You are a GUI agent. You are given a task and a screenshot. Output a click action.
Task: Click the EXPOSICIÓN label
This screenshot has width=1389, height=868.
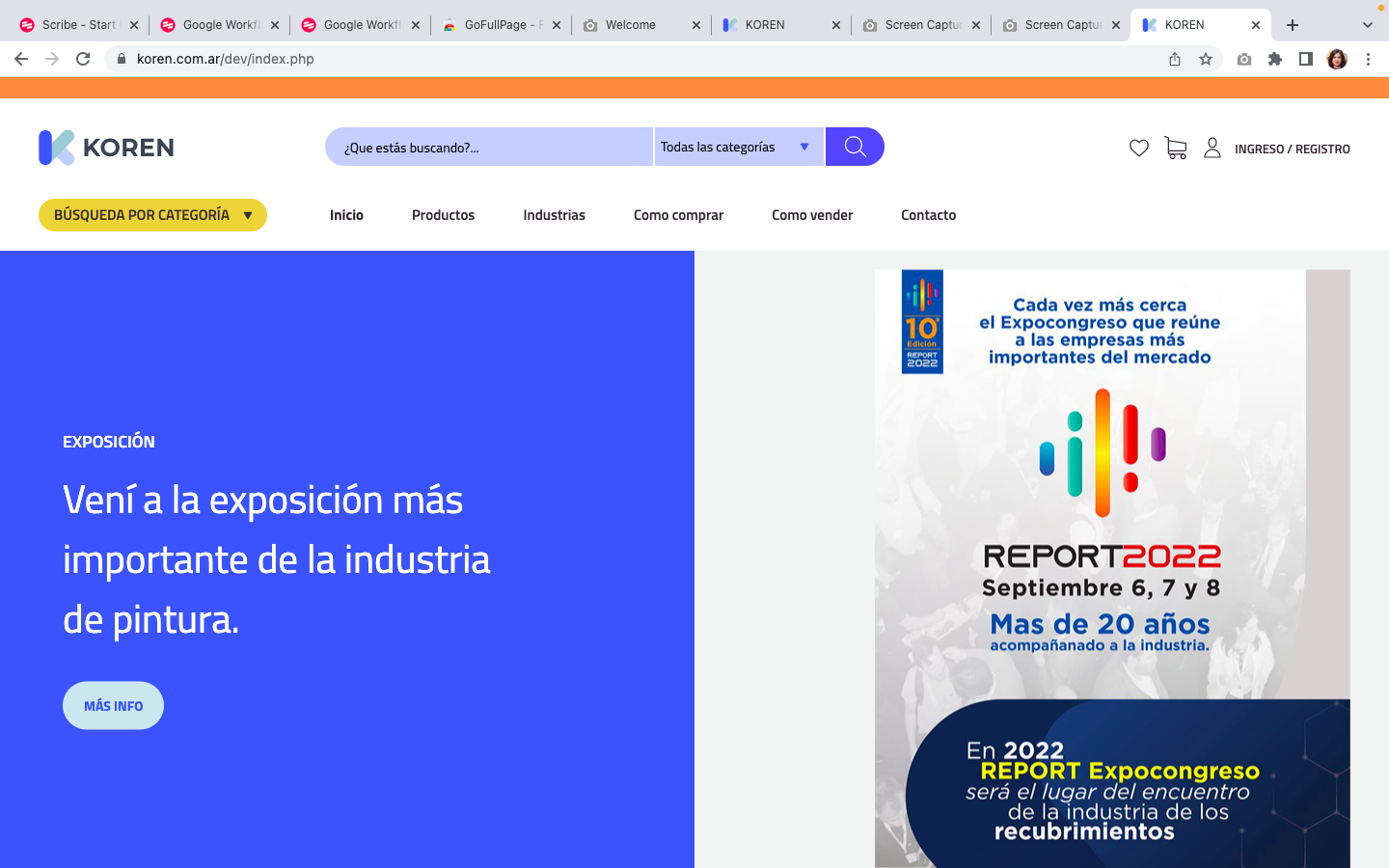tap(109, 442)
